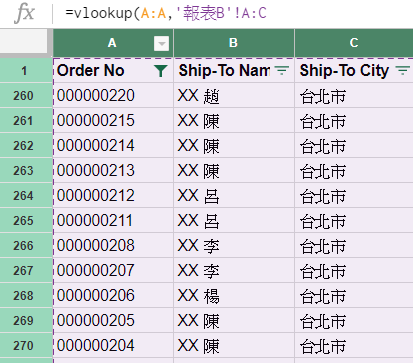Open the Ship-To Name filter icon

click(282, 70)
